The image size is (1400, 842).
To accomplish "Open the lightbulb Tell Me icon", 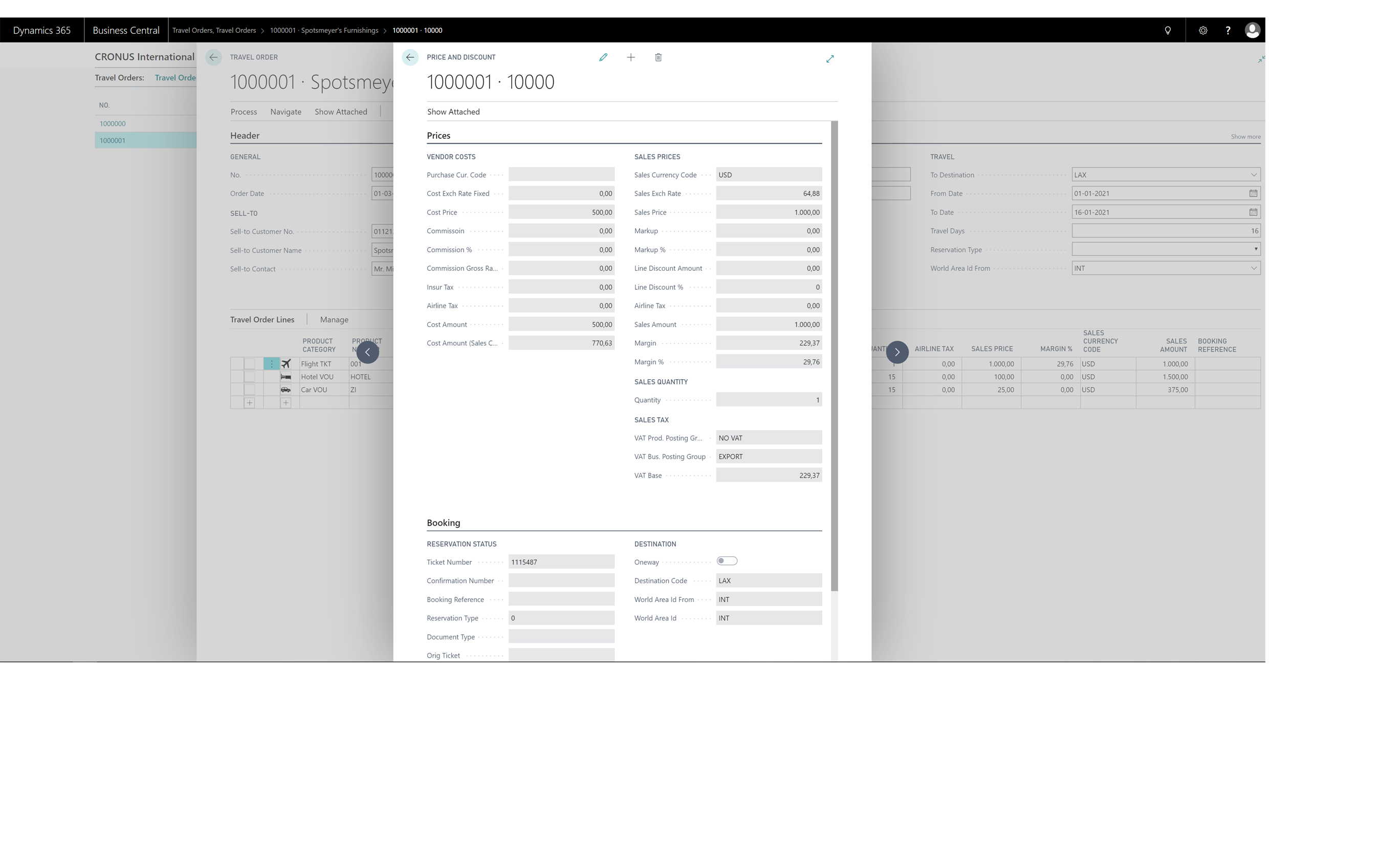I will click(1168, 30).
